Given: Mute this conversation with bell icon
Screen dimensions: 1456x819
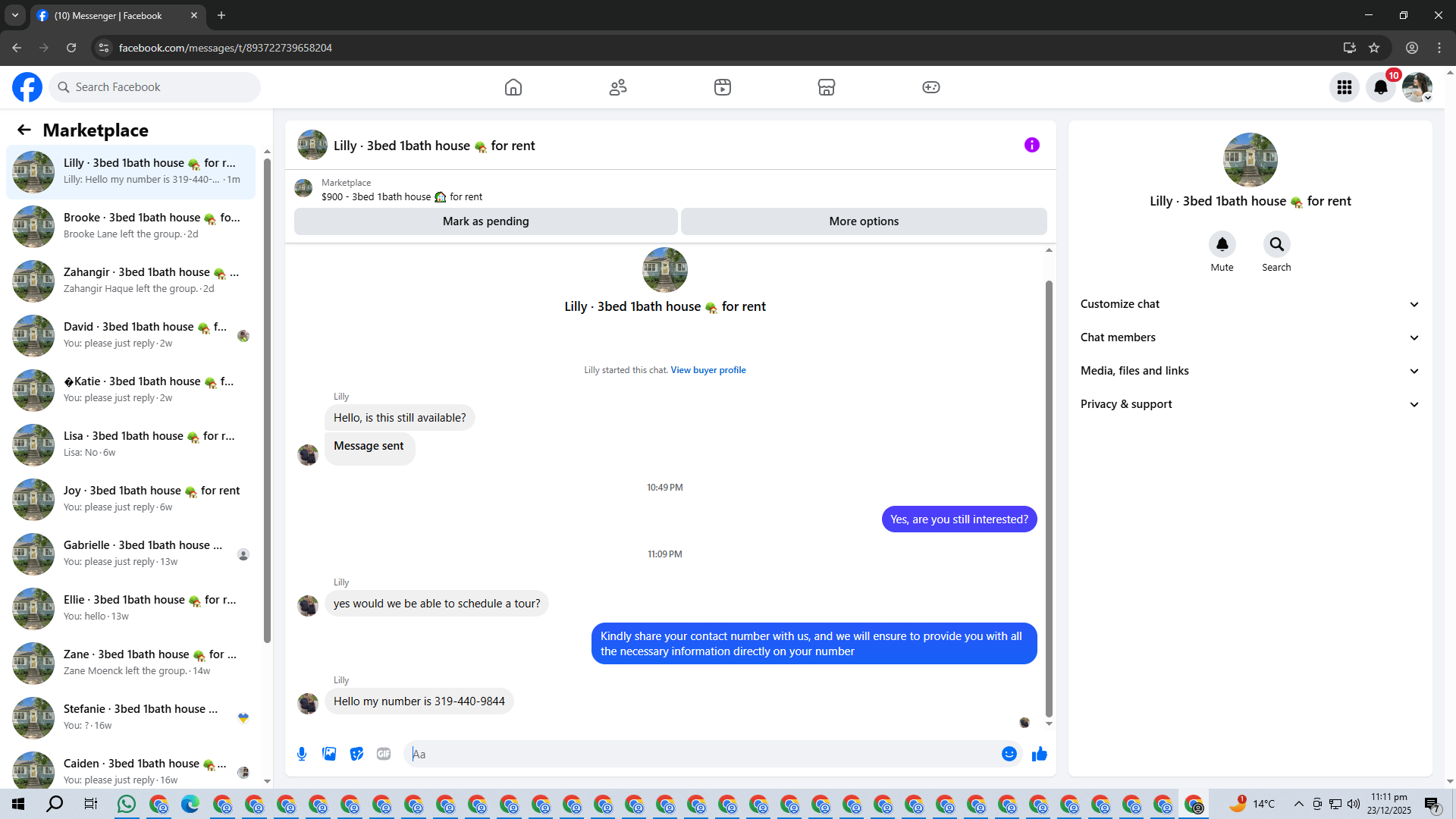Looking at the screenshot, I should pos(1222,244).
